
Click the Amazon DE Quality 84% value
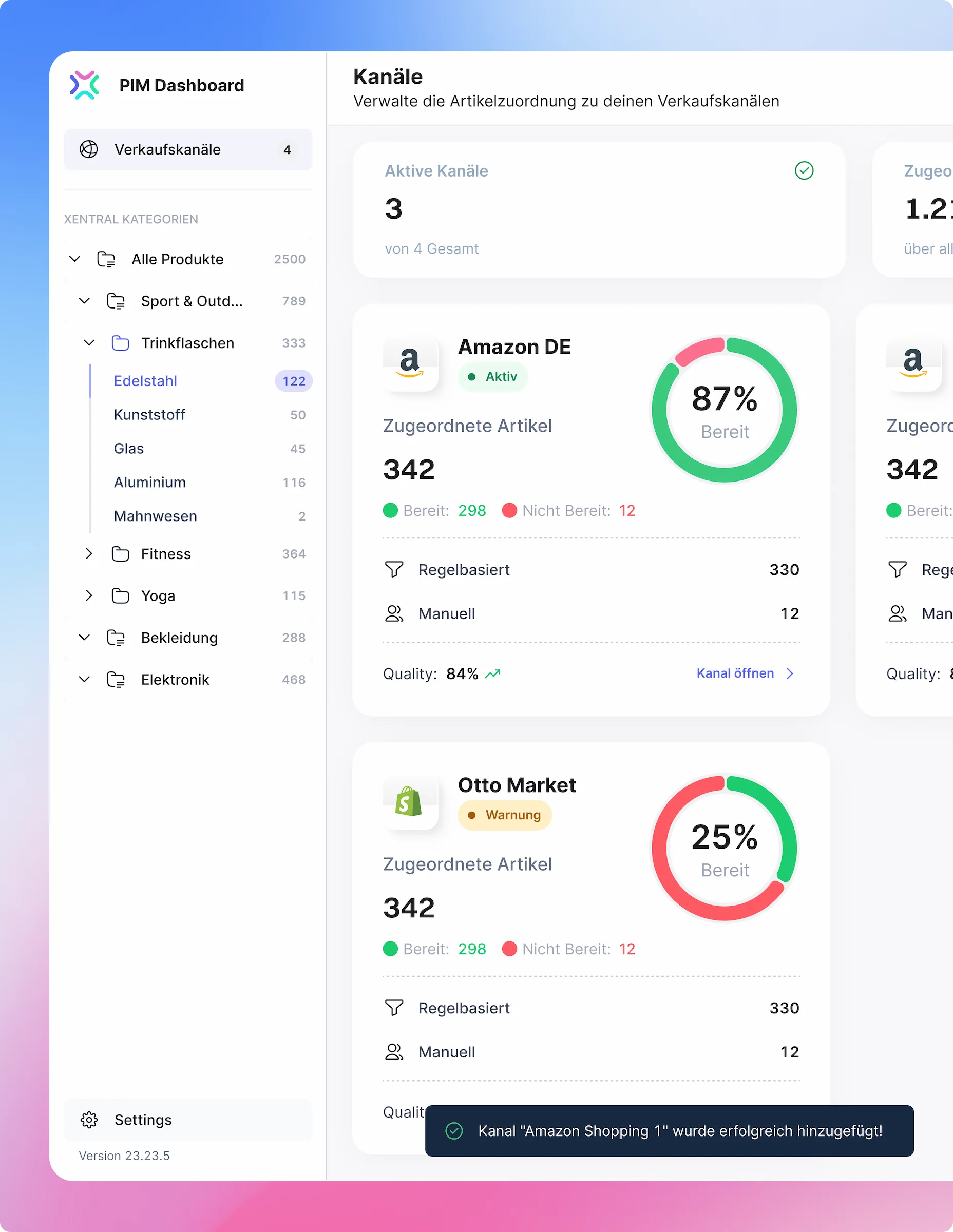point(462,673)
